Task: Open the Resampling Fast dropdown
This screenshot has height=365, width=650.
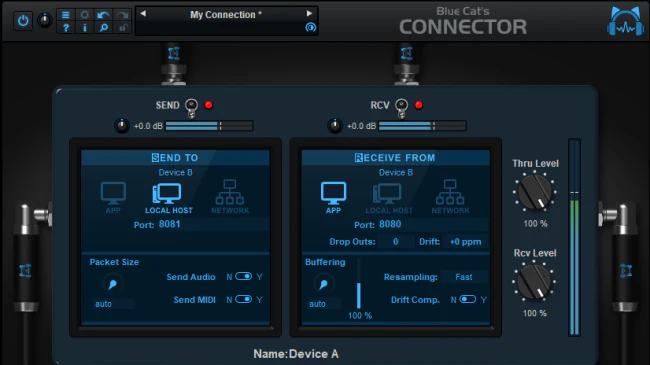Action: pyautogui.click(x=464, y=277)
